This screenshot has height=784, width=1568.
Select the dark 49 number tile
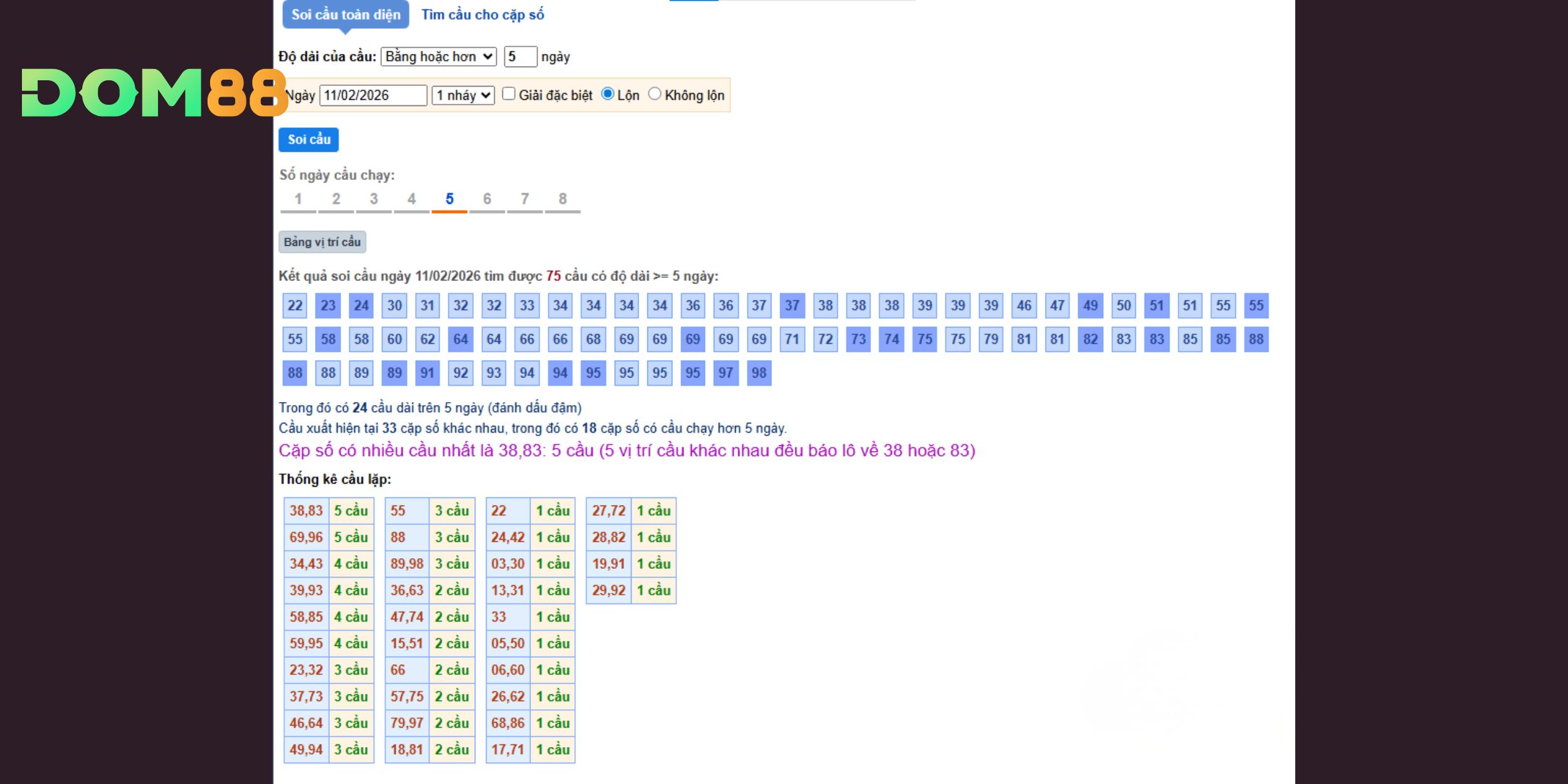1090,305
